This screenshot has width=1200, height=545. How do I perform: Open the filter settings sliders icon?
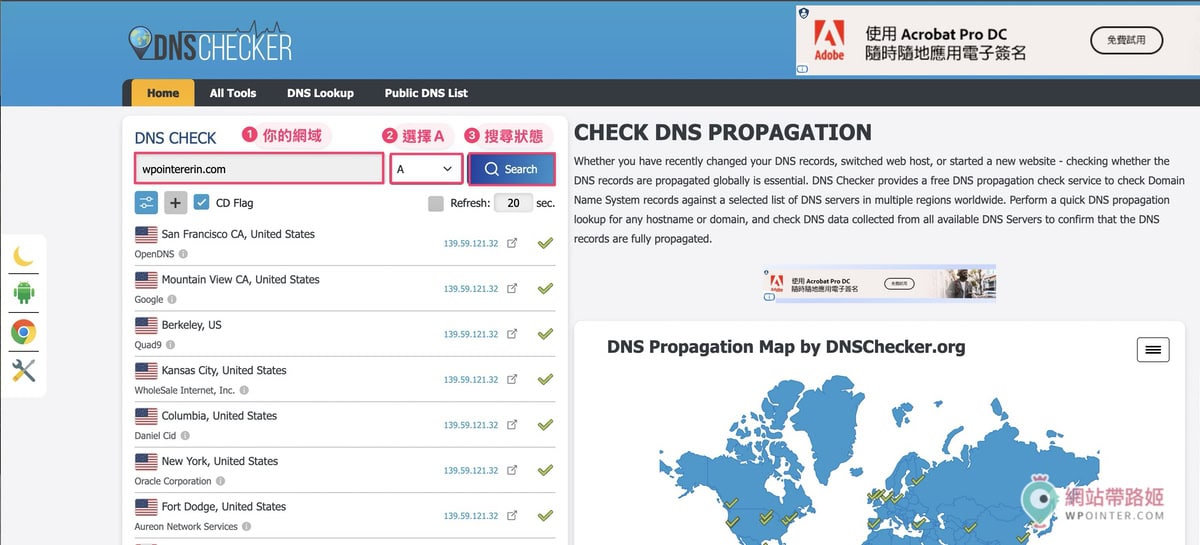click(x=146, y=202)
